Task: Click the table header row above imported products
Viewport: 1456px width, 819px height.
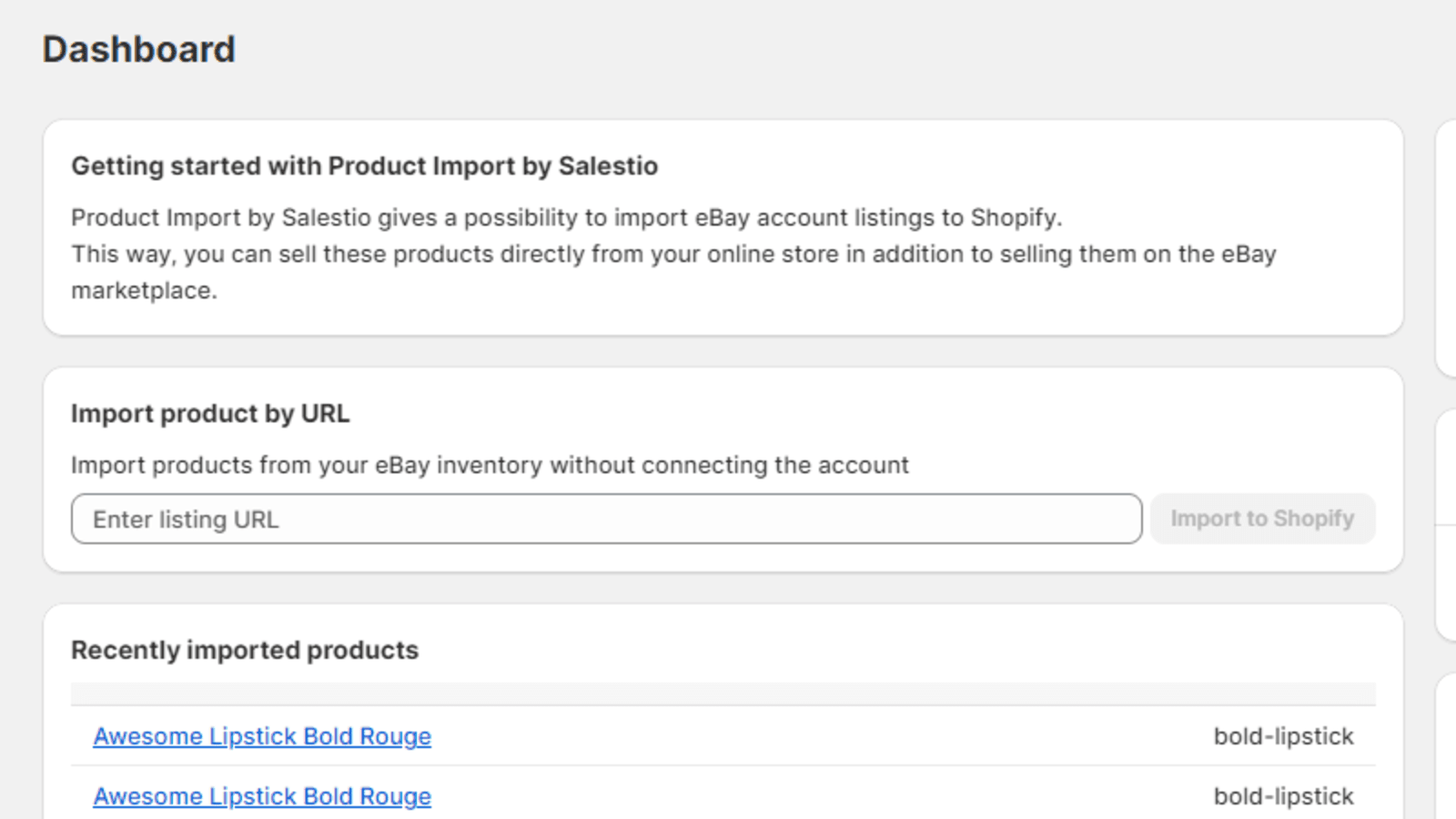Action: click(x=723, y=693)
